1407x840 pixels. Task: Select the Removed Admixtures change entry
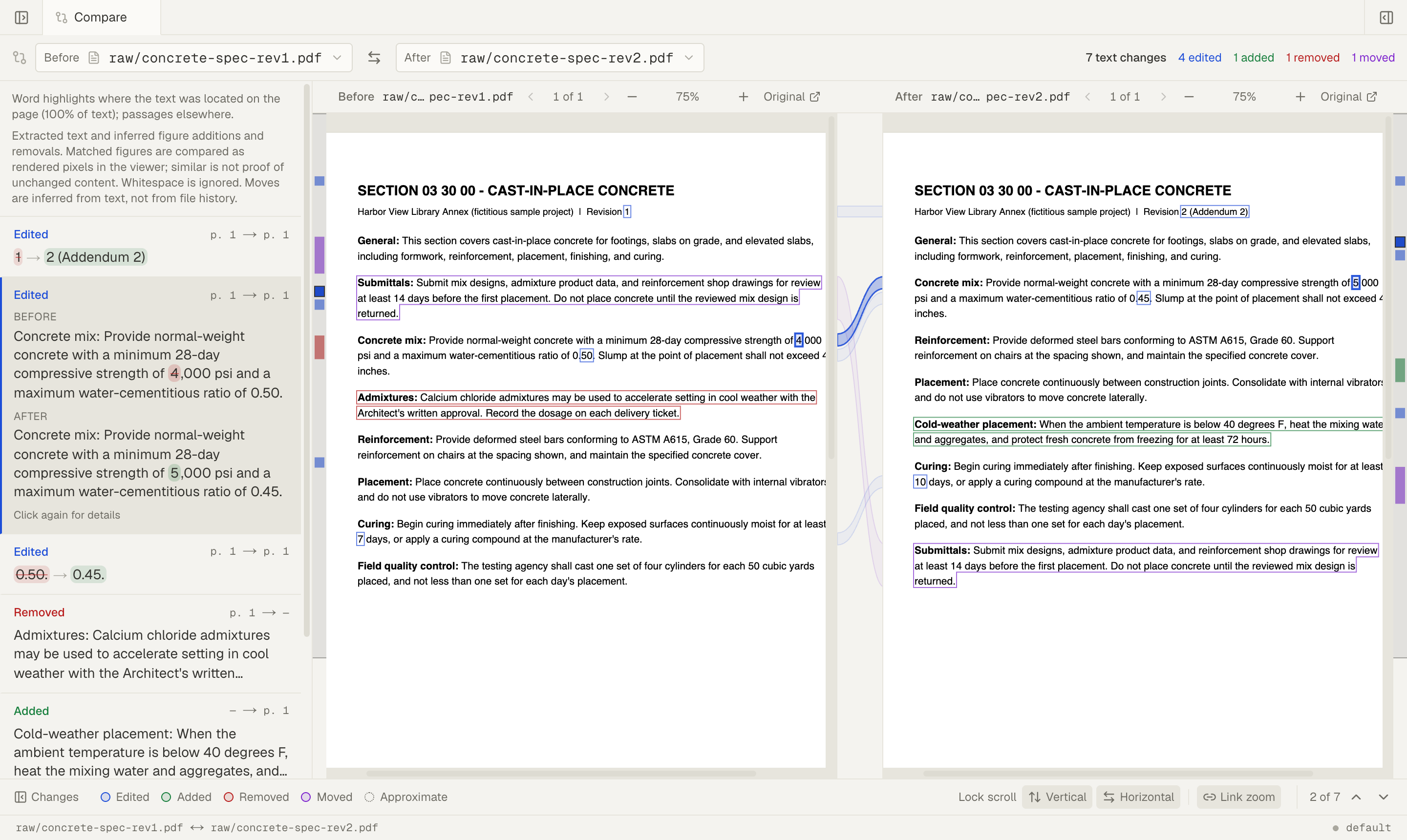click(150, 644)
